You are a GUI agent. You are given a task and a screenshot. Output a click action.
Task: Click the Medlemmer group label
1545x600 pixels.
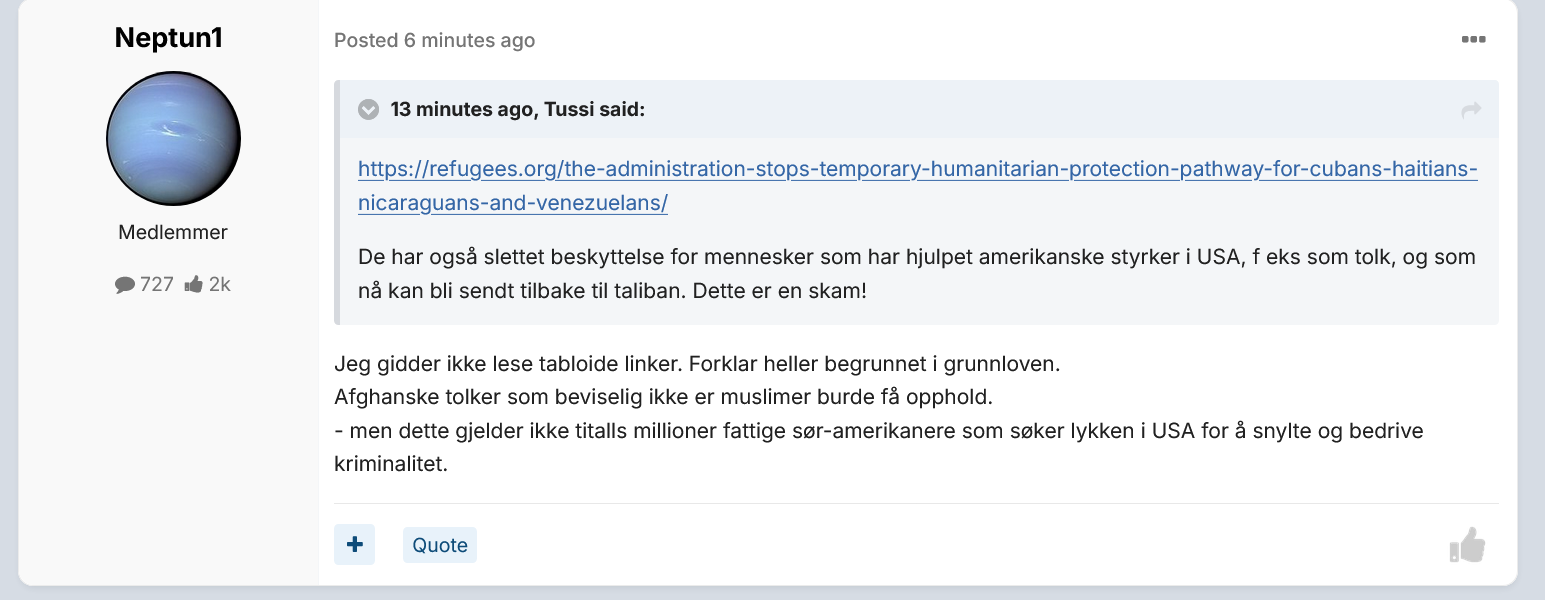[173, 232]
